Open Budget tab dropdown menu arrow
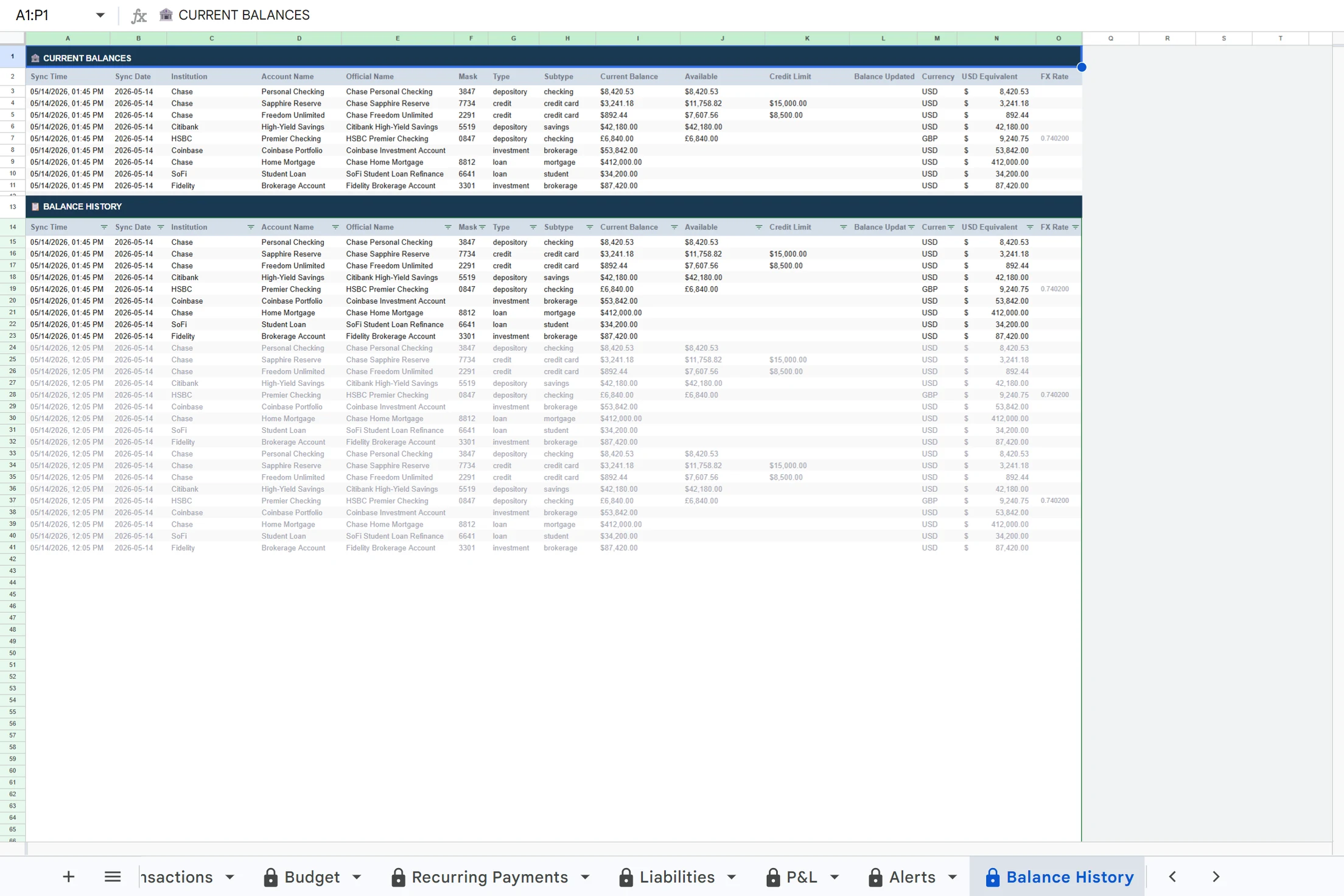This screenshot has width=1344, height=896. (x=357, y=877)
